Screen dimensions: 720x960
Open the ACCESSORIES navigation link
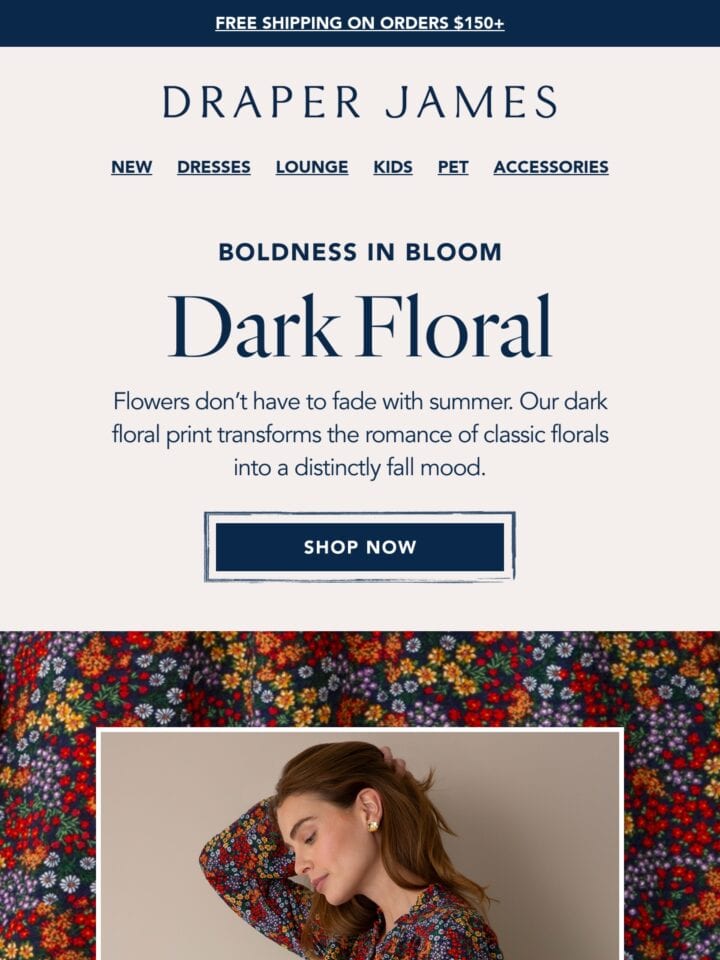[x=551, y=167]
